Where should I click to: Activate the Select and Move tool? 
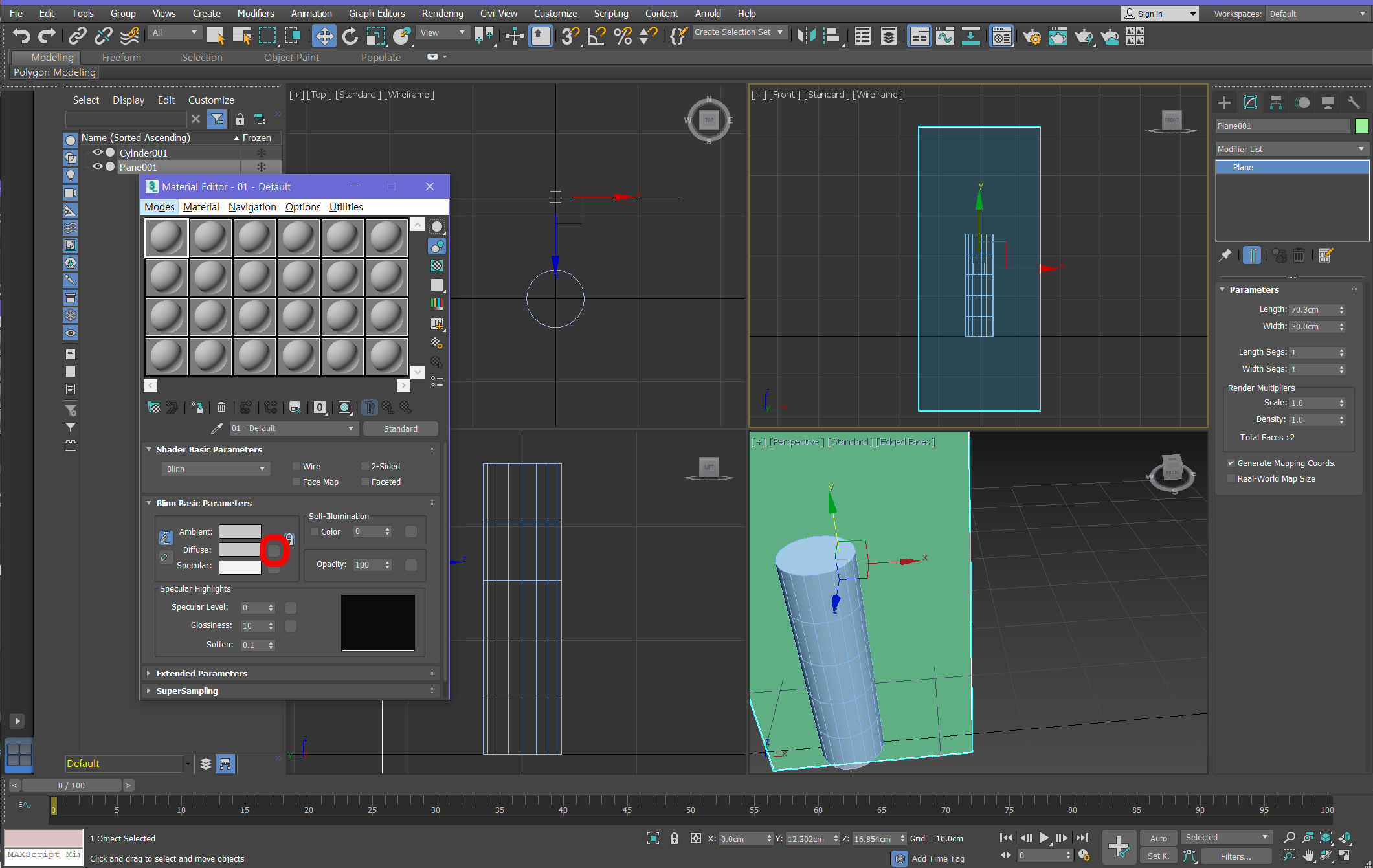(x=324, y=36)
